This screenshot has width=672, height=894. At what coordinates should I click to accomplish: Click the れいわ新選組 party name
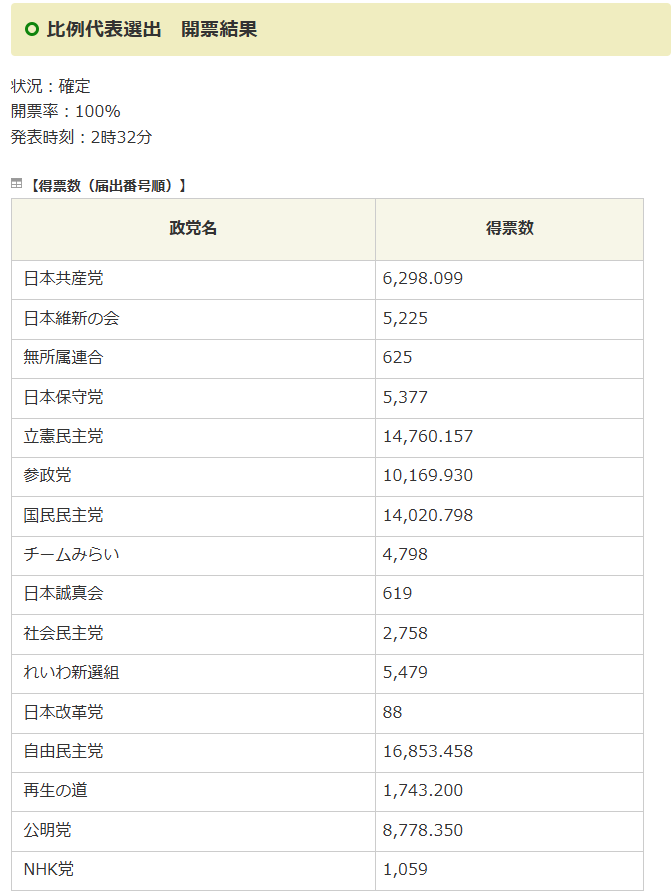pos(71,673)
